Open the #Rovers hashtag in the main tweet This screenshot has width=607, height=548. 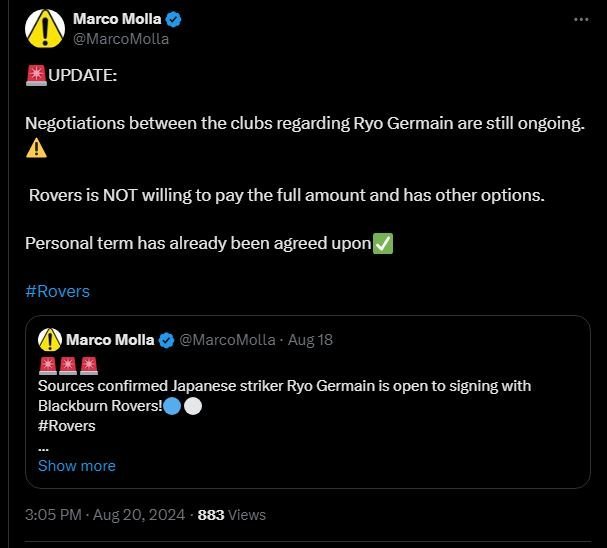pos(57,291)
